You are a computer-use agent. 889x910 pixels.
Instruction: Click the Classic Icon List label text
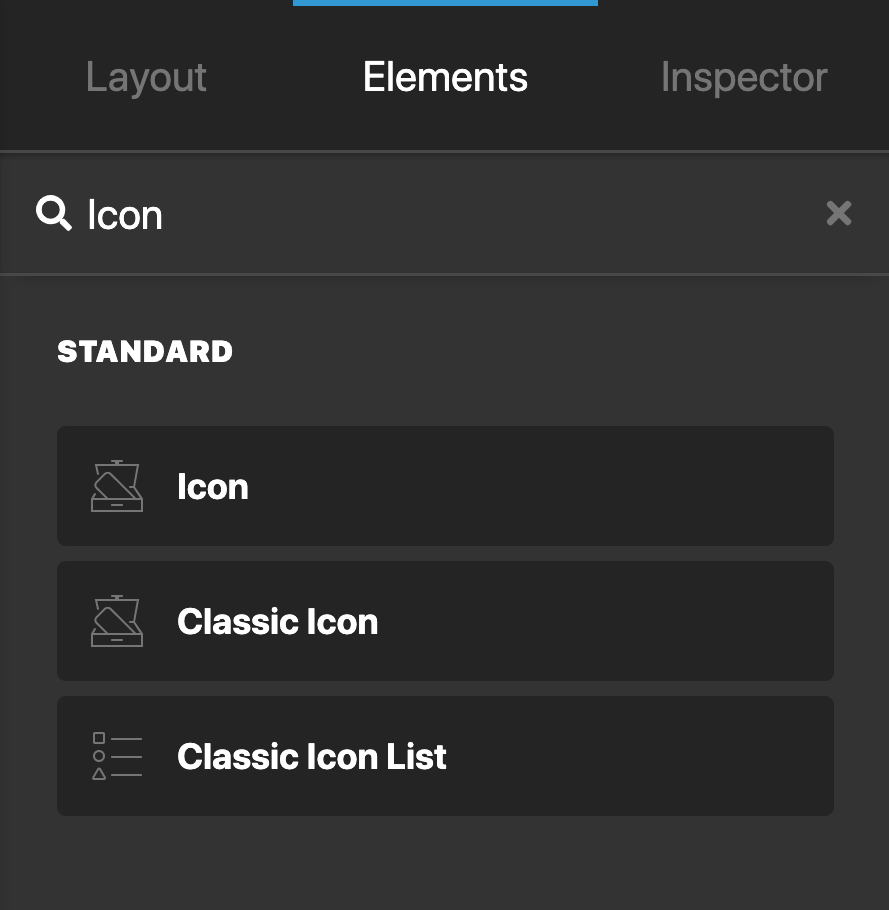pyautogui.click(x=311, y=756)
